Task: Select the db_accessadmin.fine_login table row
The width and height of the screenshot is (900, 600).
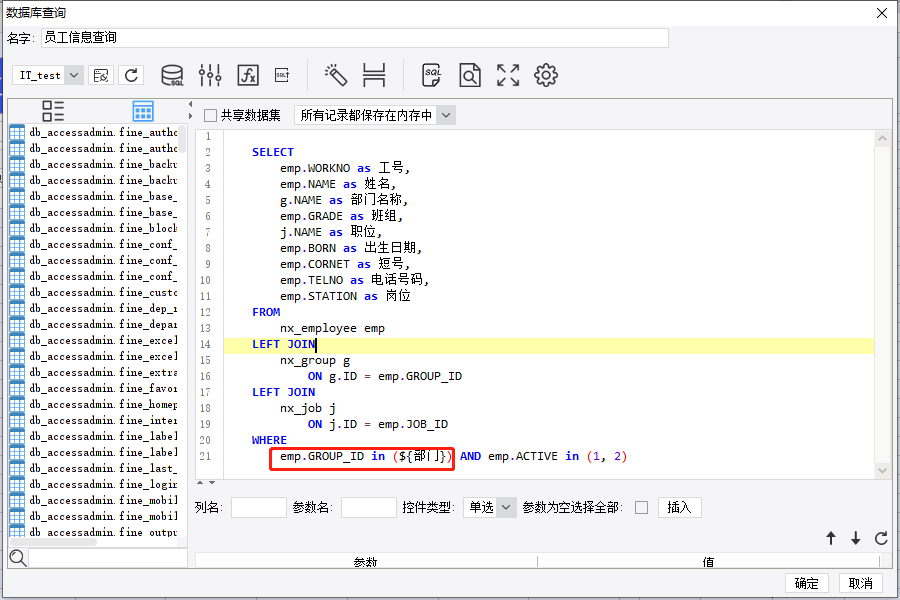Action: (94, 485)
